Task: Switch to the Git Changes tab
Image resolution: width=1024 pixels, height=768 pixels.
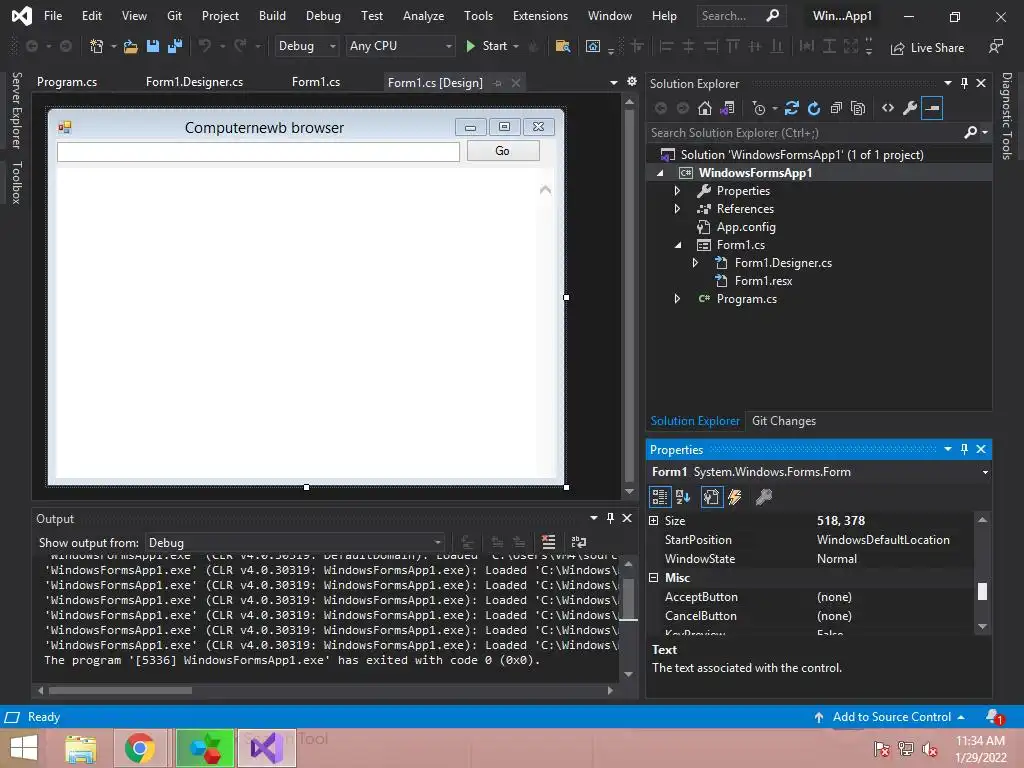Action: pos(784,421)
